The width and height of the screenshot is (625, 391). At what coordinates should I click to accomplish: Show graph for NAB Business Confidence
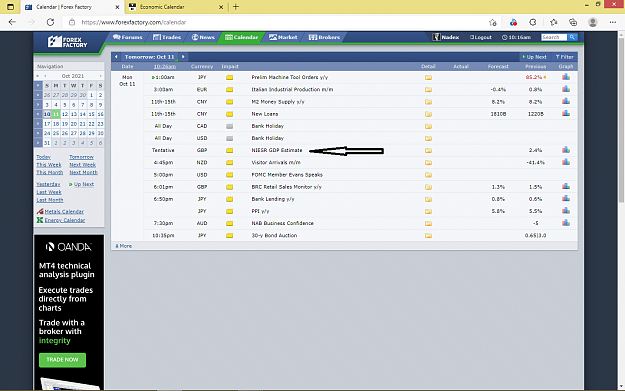click(x=566, y=223)
